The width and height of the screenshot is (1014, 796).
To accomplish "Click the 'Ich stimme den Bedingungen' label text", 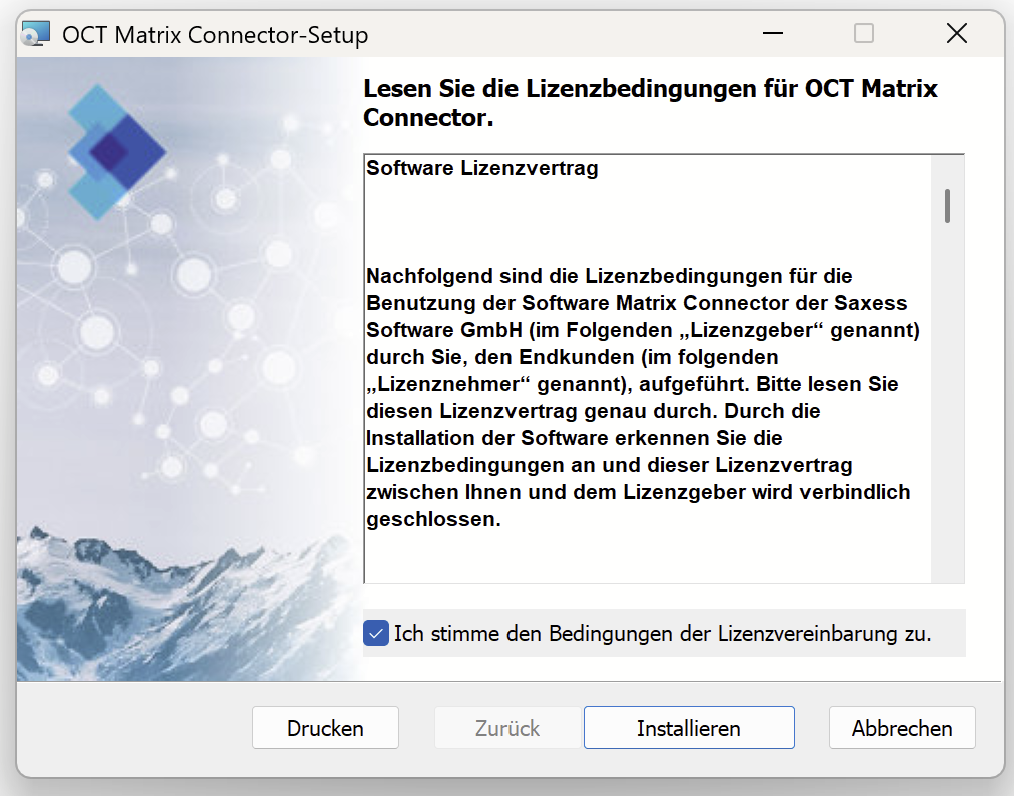I will (x=662, y=633).
